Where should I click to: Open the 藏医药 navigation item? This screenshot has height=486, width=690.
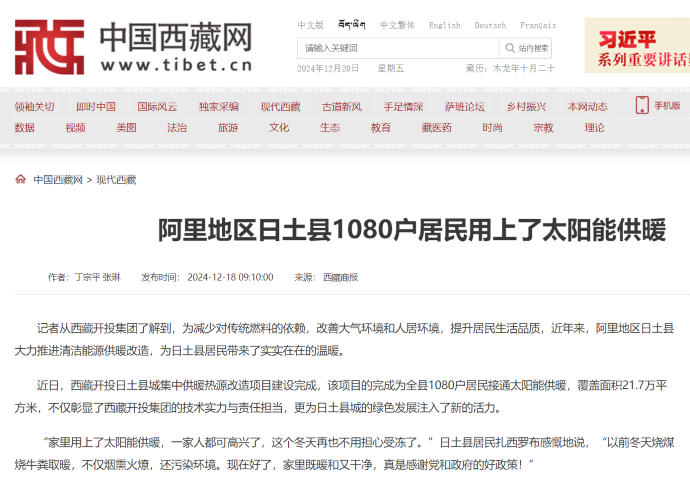[x=436, y=128]
